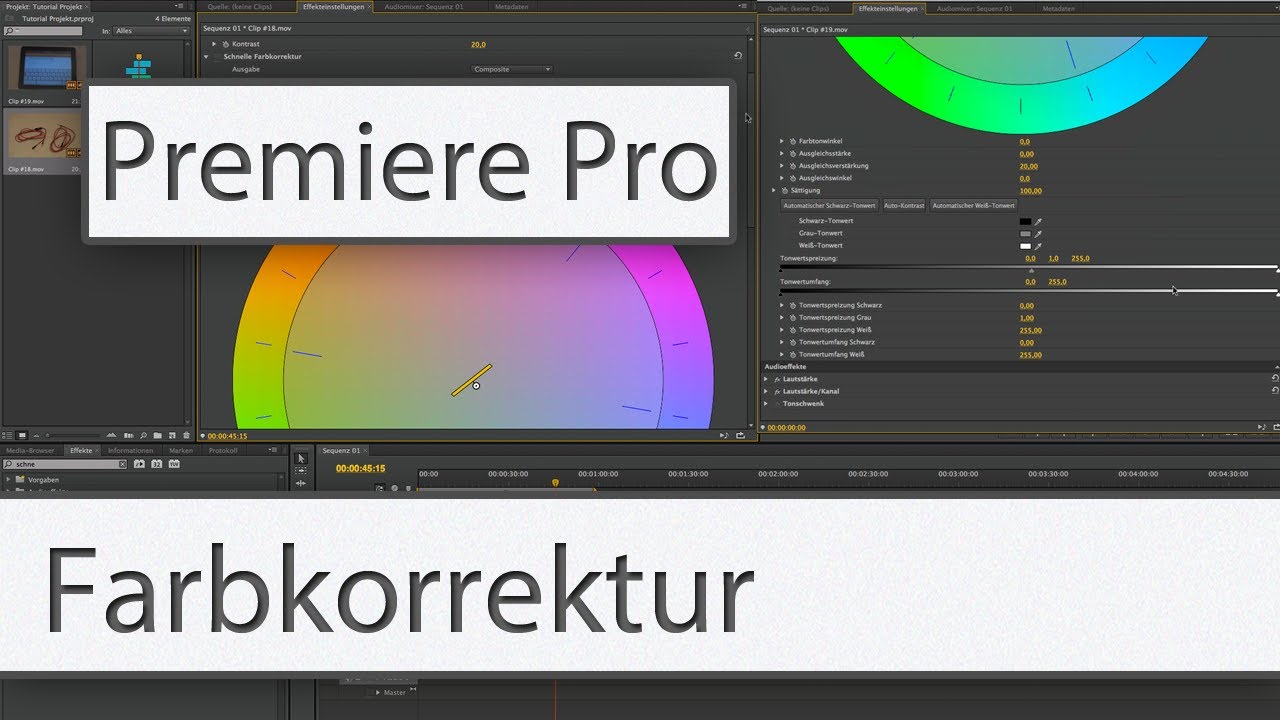1280x720 pixels.
Task: Toggle animation stopwatch for Farbtonwinkel
Action: [793, 142]
